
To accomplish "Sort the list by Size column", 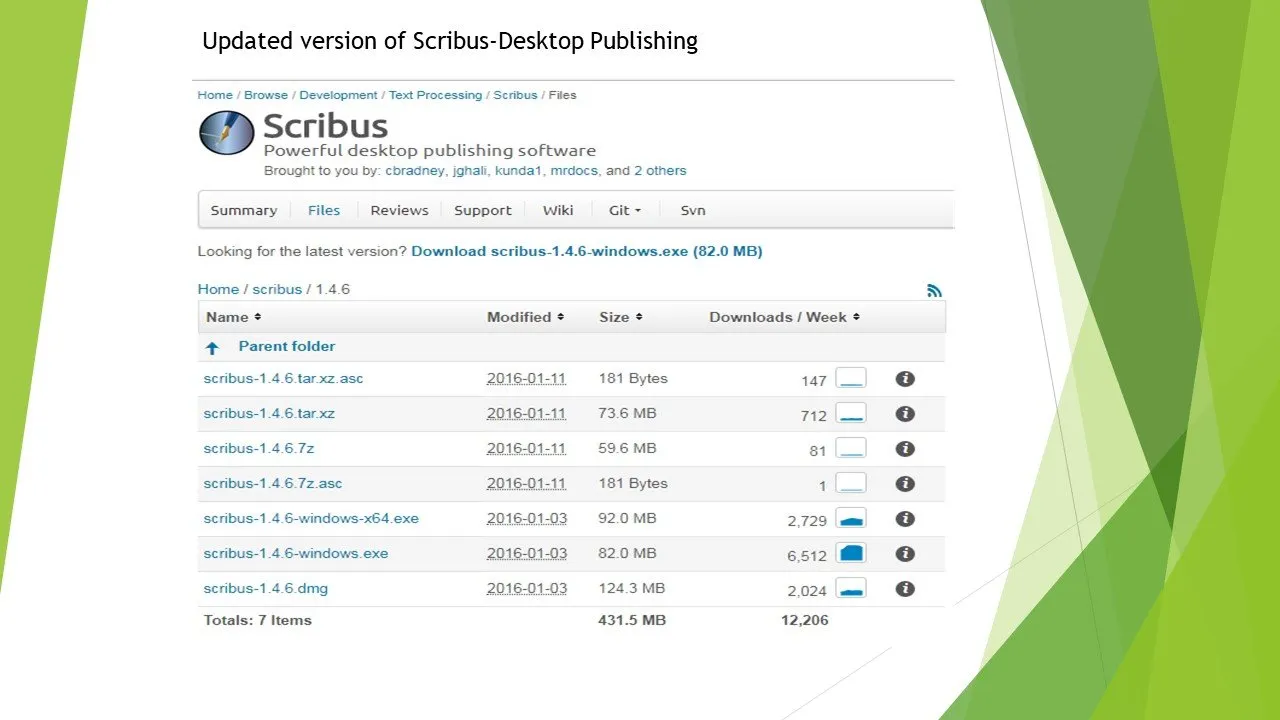I will (x=620, y=317).
